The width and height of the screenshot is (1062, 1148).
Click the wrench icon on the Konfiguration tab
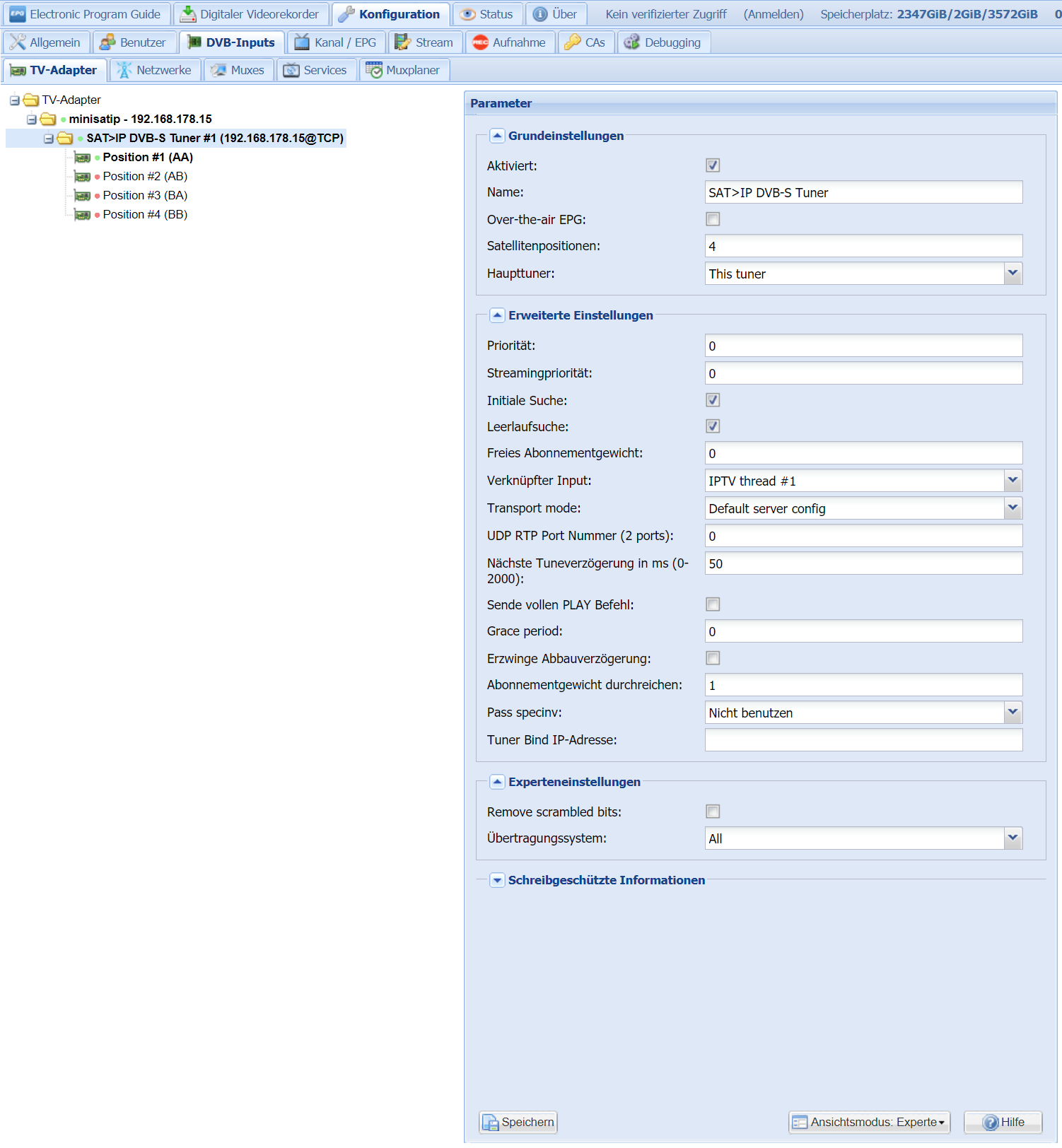pyautogui.click(x=346, y=14)
